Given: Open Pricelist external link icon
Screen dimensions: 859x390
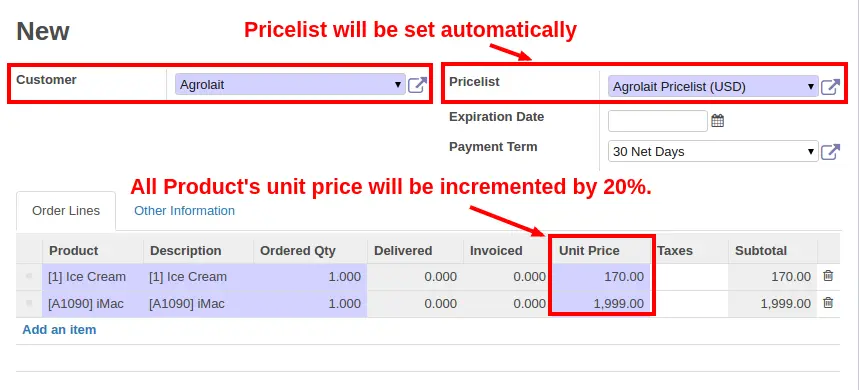Looking at the screenshot, I should (x=830, y=87).
